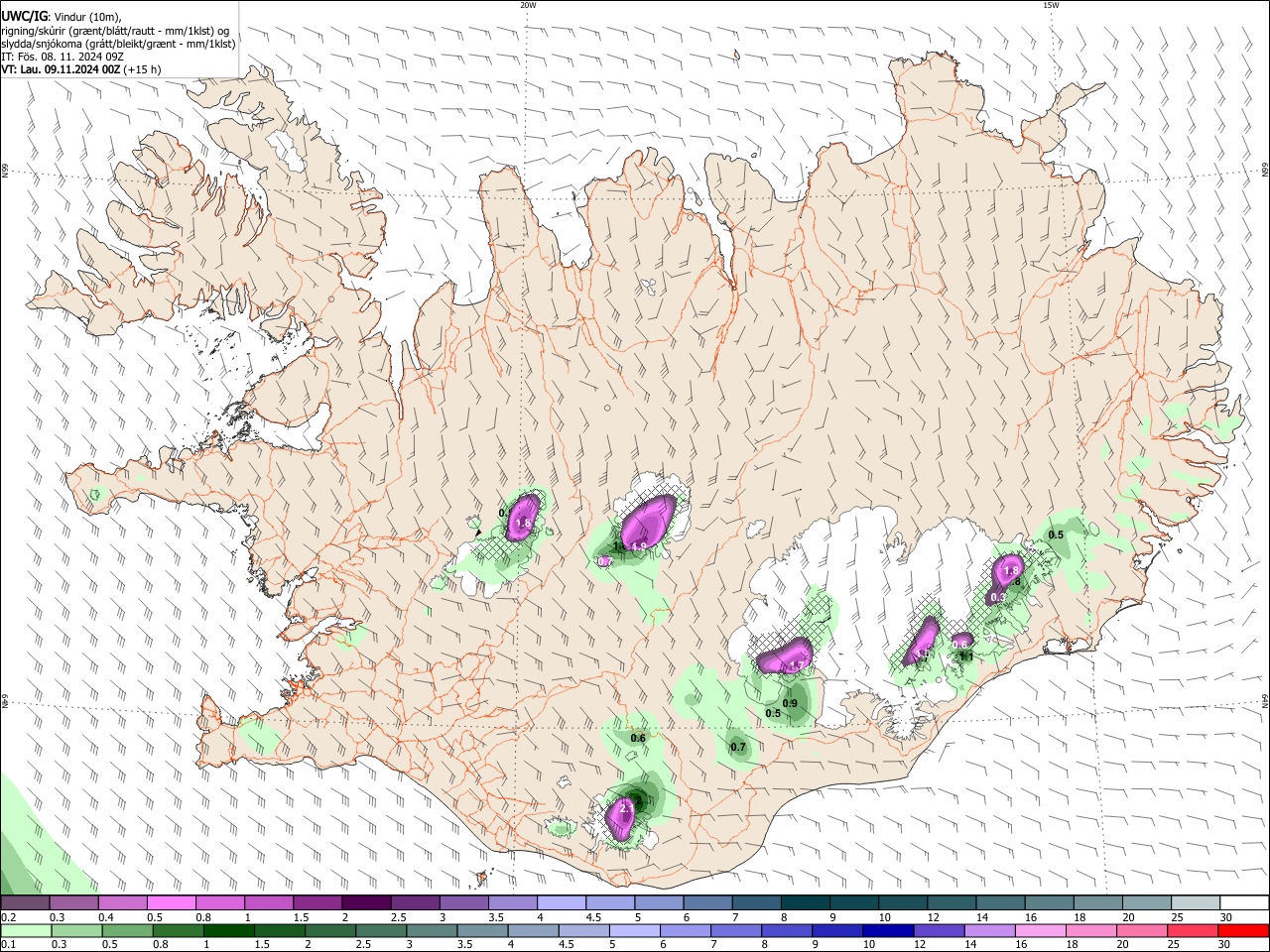Click the 1.7 precipitation value on map
Screen dimensions: 1270x952
[x=796, y=666]
